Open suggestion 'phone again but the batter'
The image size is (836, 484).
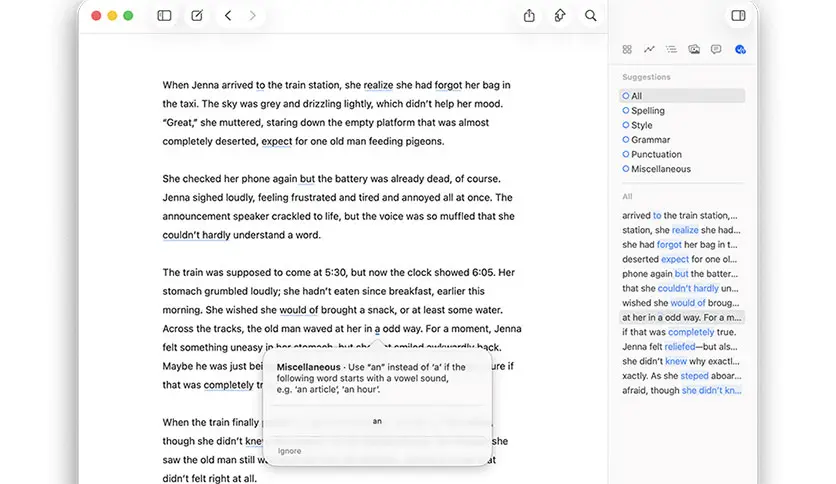click(x=680, y=273)
